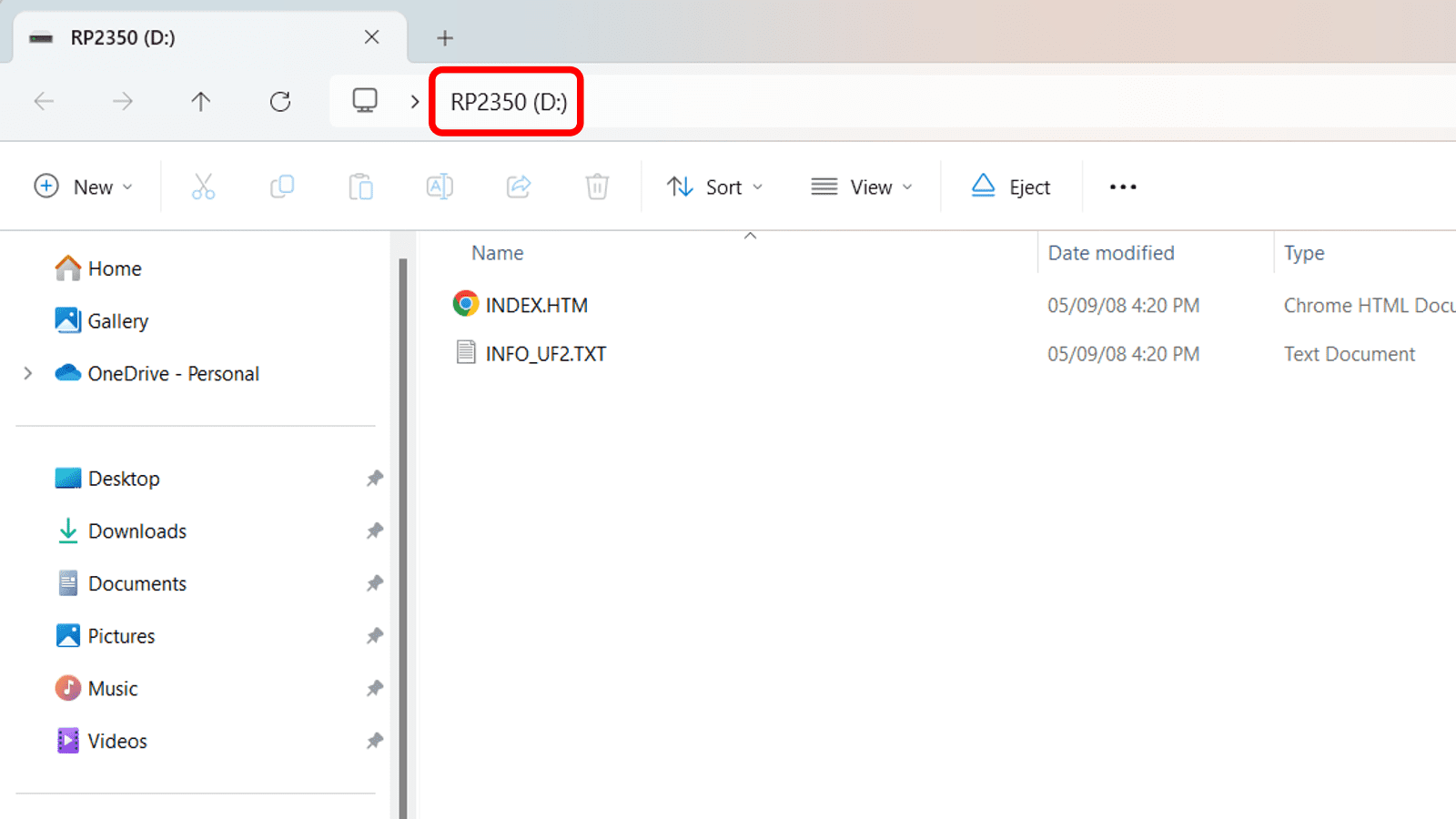Click the Rename icon in toolbar
Image resolution: width=1456 pixels, height=819 pixels.
[440, 187]
